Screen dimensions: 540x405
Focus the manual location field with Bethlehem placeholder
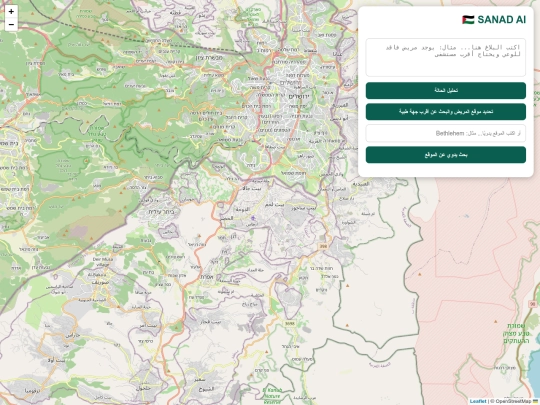(x=446, y=133)
